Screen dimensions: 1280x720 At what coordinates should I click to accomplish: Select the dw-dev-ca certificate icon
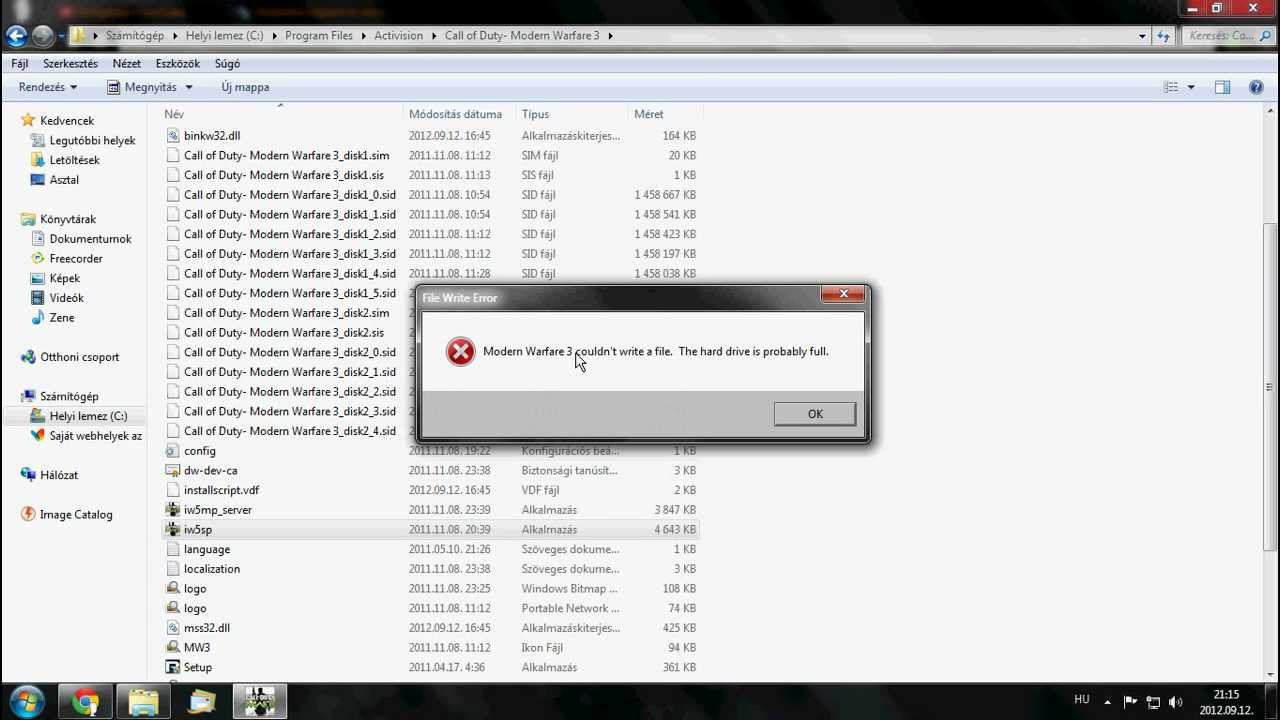[172, 470]
